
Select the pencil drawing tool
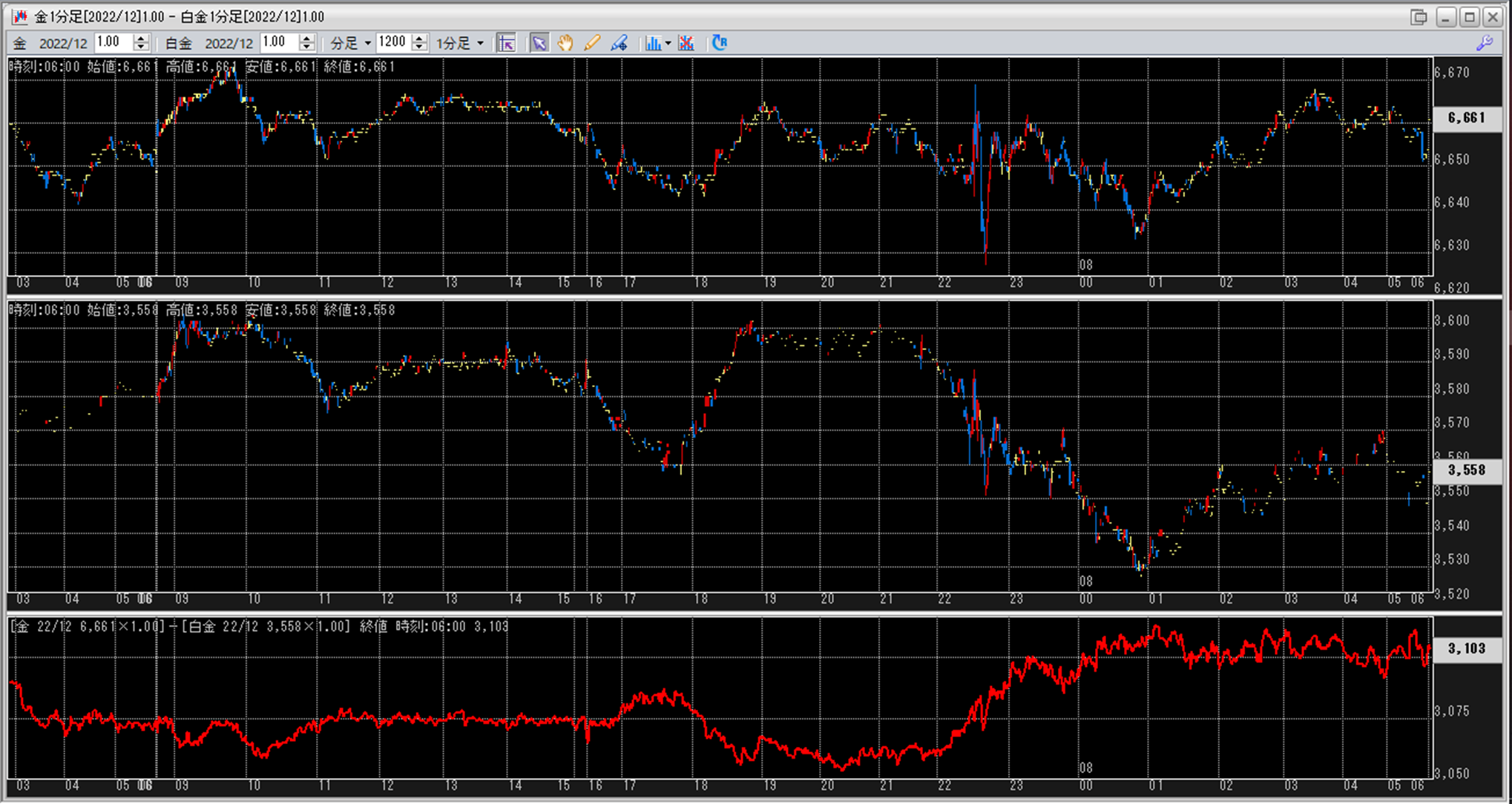(x=592, y=43)
